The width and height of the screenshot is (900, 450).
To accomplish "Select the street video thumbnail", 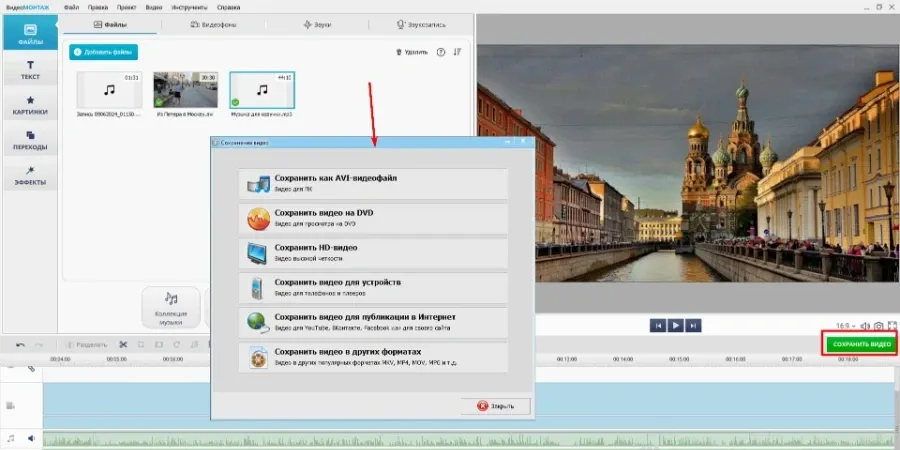I will [x=185, y=90].
